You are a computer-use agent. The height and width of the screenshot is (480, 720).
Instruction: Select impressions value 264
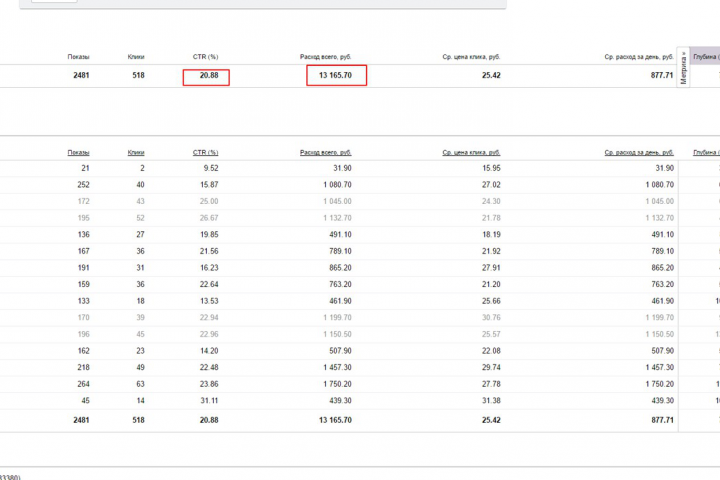(83, 384)
